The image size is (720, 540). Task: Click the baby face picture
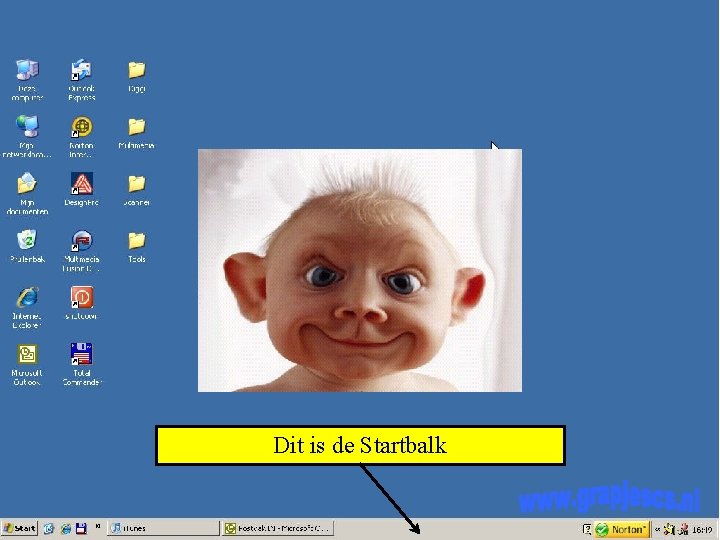(x=360, y=270)
